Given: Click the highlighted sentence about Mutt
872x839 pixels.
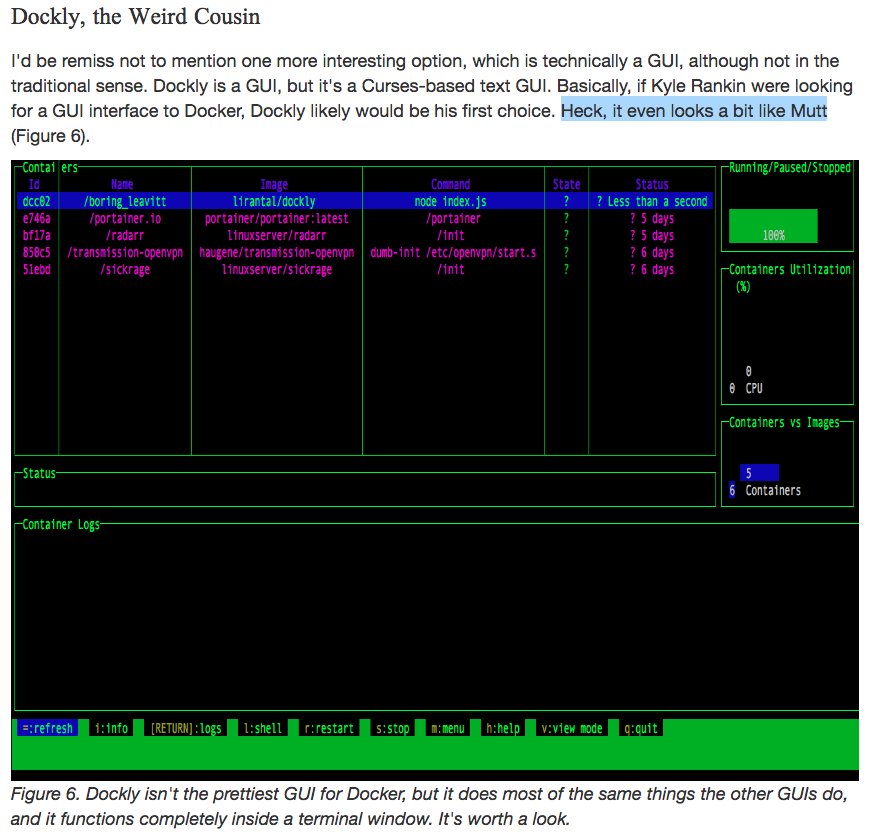Looking at the screenshot, I should pos(693,111).
